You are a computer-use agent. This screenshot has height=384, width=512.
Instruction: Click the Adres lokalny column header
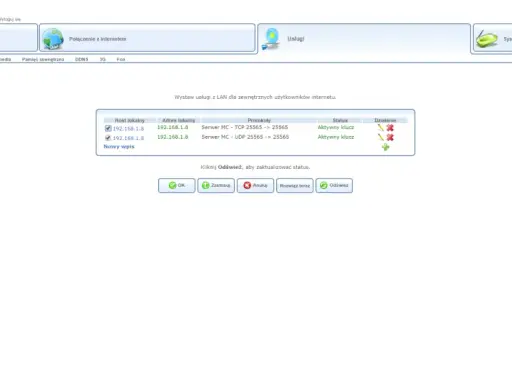point(178,120)
